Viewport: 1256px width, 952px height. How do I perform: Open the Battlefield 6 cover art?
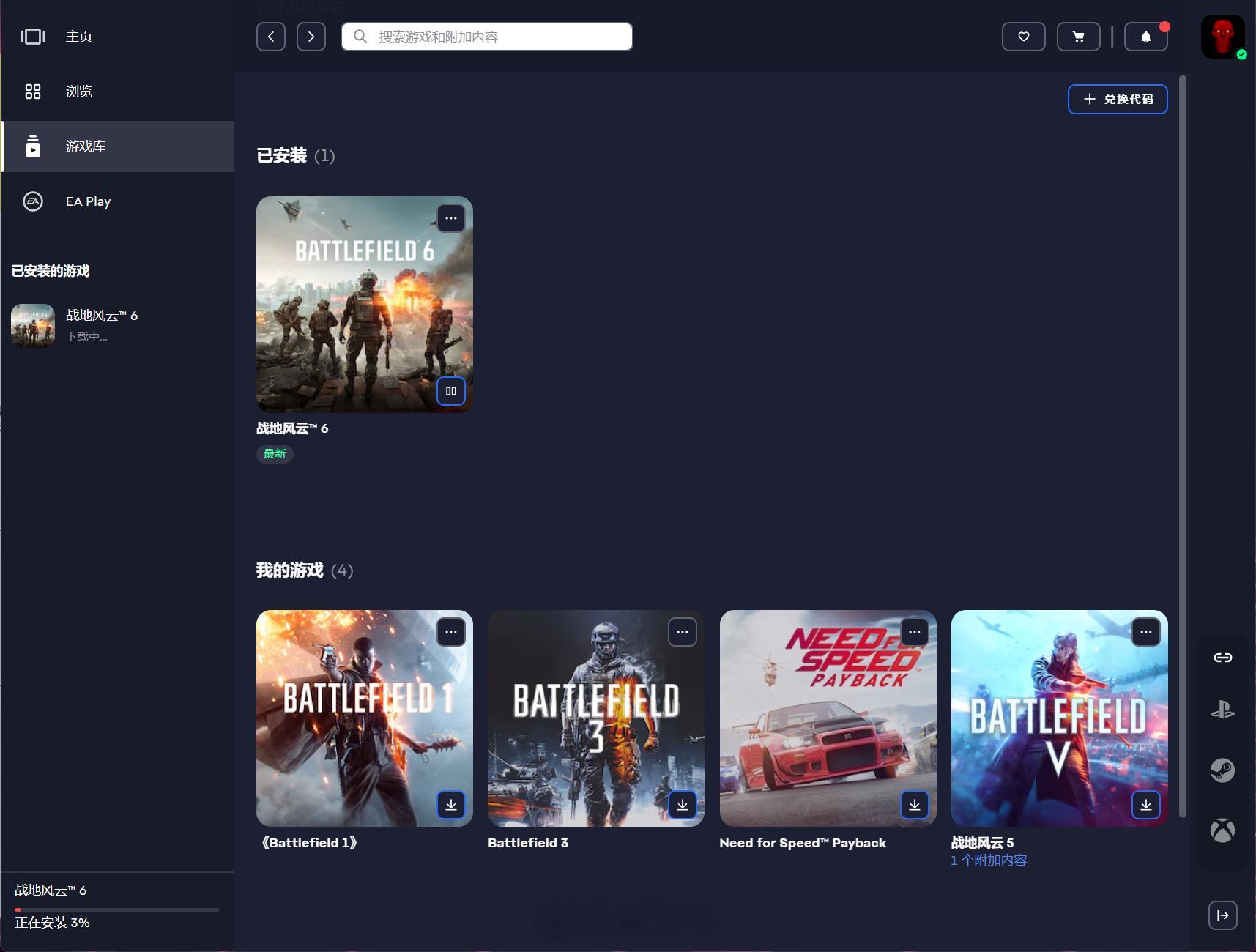(365, 305)
